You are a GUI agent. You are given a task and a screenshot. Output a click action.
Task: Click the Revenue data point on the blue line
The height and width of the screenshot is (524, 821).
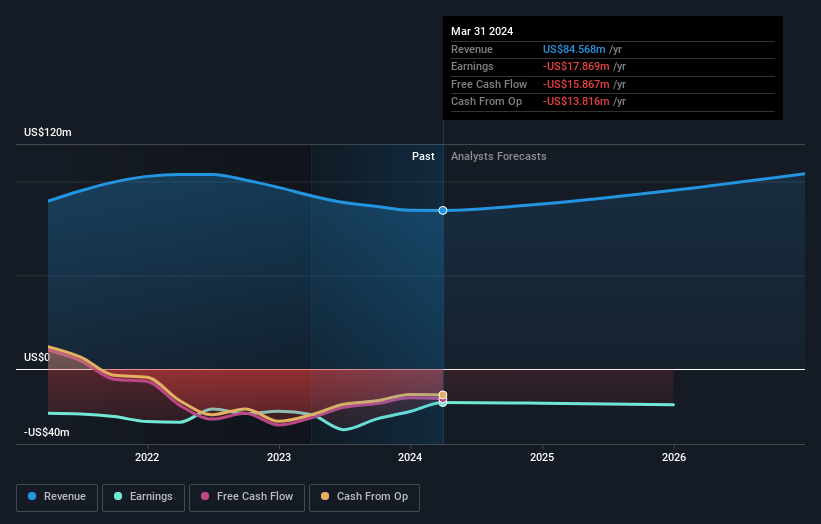(443, 210)
